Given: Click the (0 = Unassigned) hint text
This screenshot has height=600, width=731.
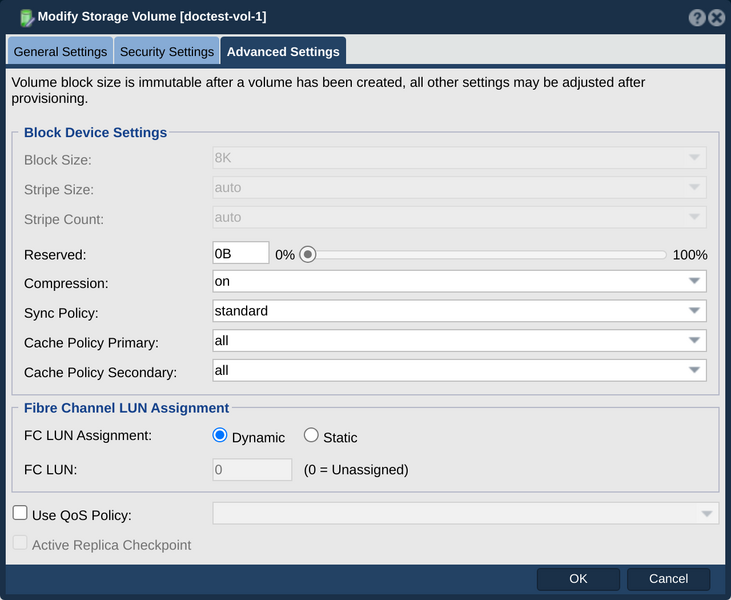Looking at the screenshot, I should tap(356, 470).
